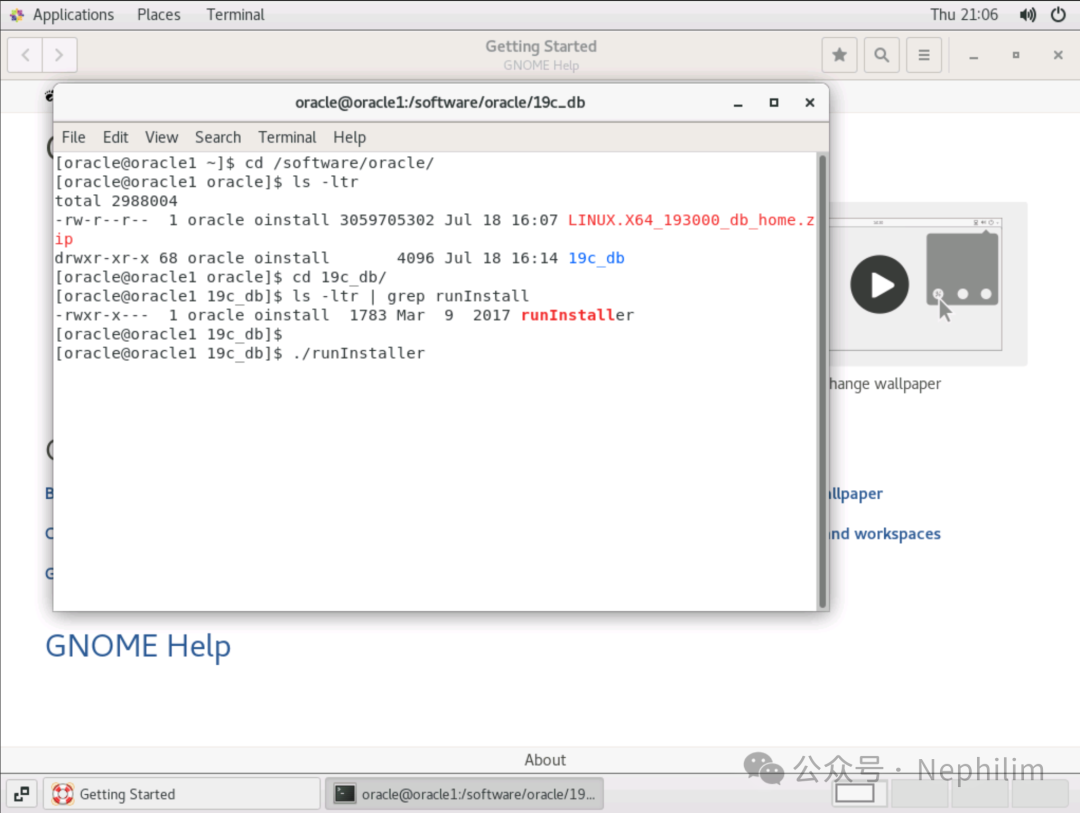
Task: Click the GNOME Help heading link
Action: (x=138, y=646)
